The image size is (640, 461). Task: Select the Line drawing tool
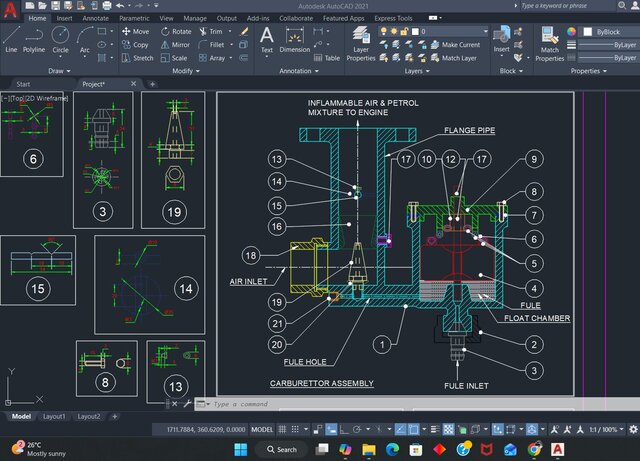[11, 40]
